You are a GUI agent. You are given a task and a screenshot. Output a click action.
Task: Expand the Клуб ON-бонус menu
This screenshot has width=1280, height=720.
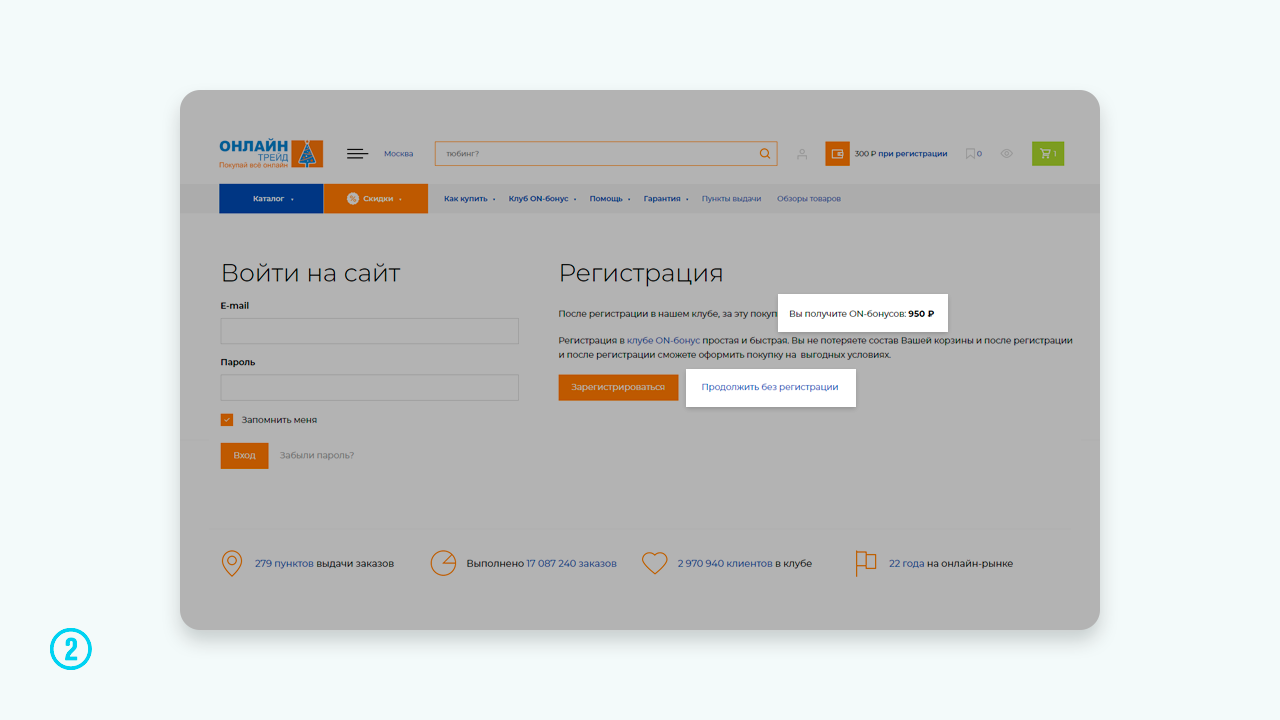542,198
